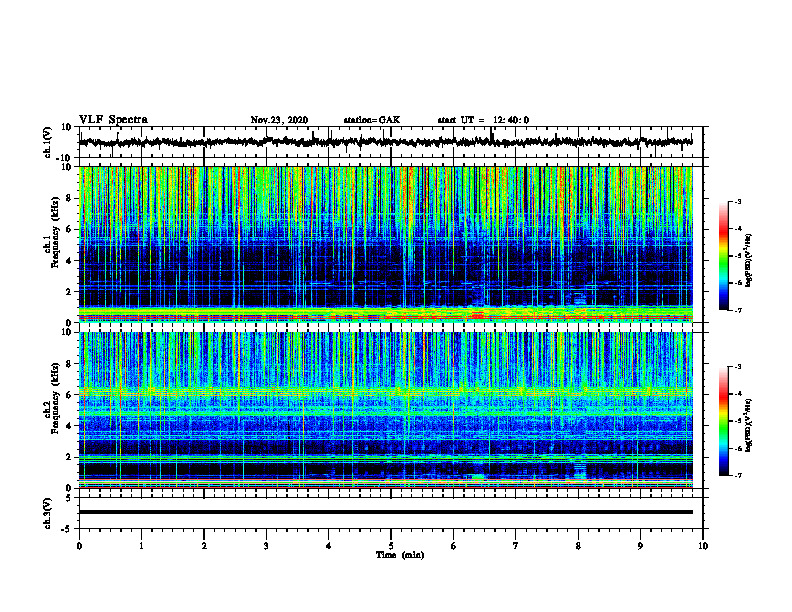Viewport: 792px width, 612px height.
Task: Click the ch.2 colorbar log(PSD) label
Action: (x=749, y=425)
